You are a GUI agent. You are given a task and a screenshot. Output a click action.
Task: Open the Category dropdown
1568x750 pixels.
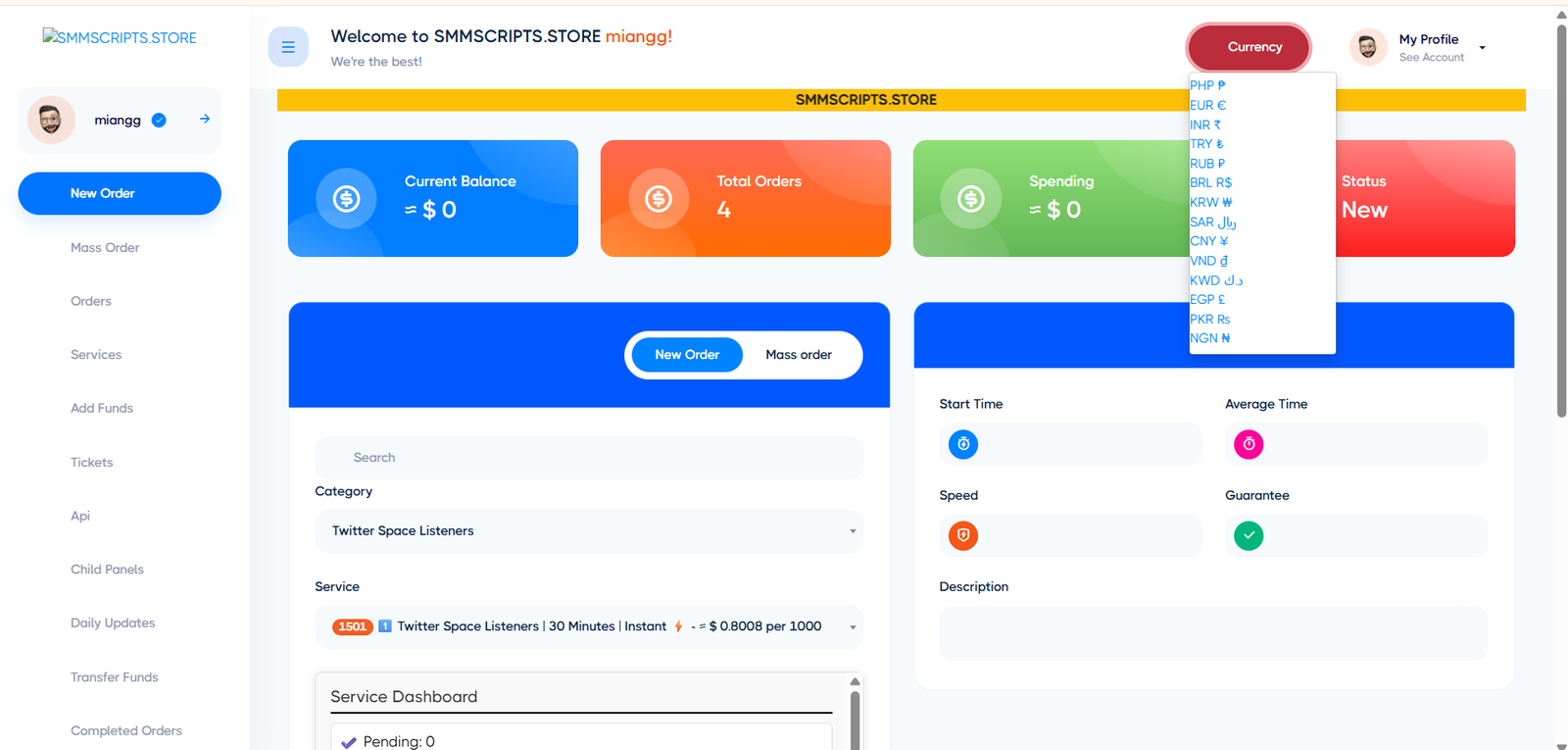[589, 531]
